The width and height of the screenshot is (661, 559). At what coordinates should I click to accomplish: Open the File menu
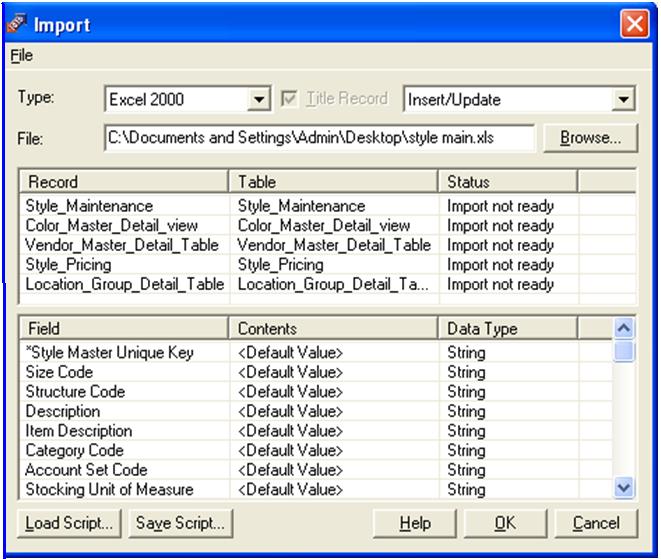21,55
